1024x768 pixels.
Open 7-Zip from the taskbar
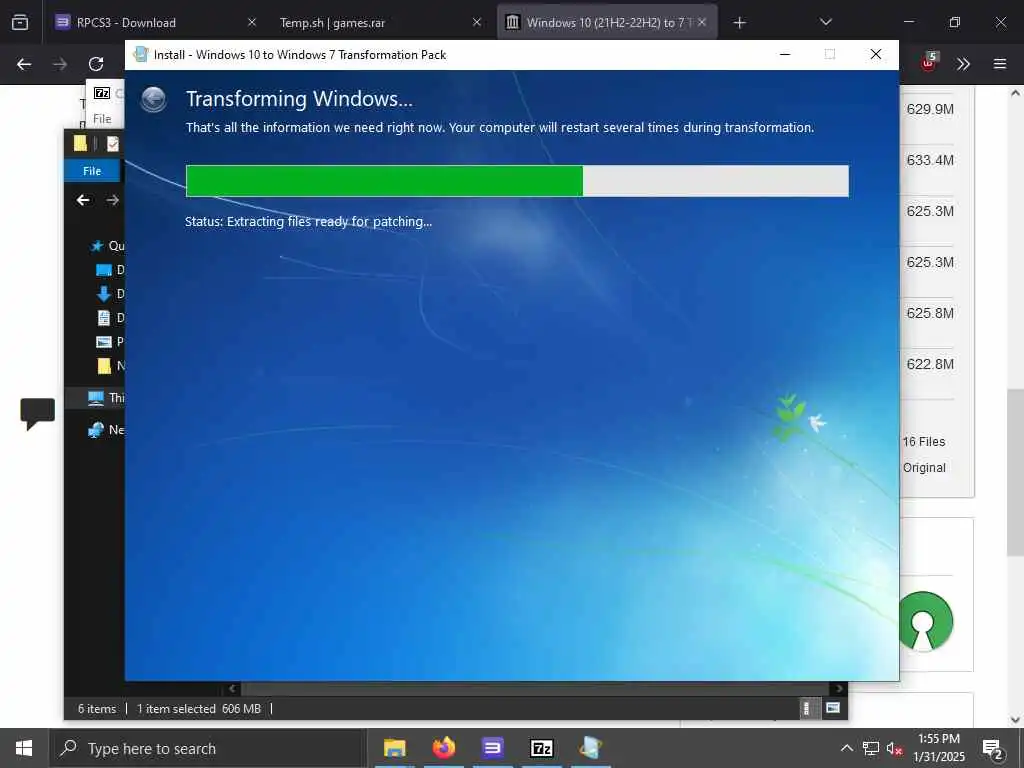pos(542,748)
